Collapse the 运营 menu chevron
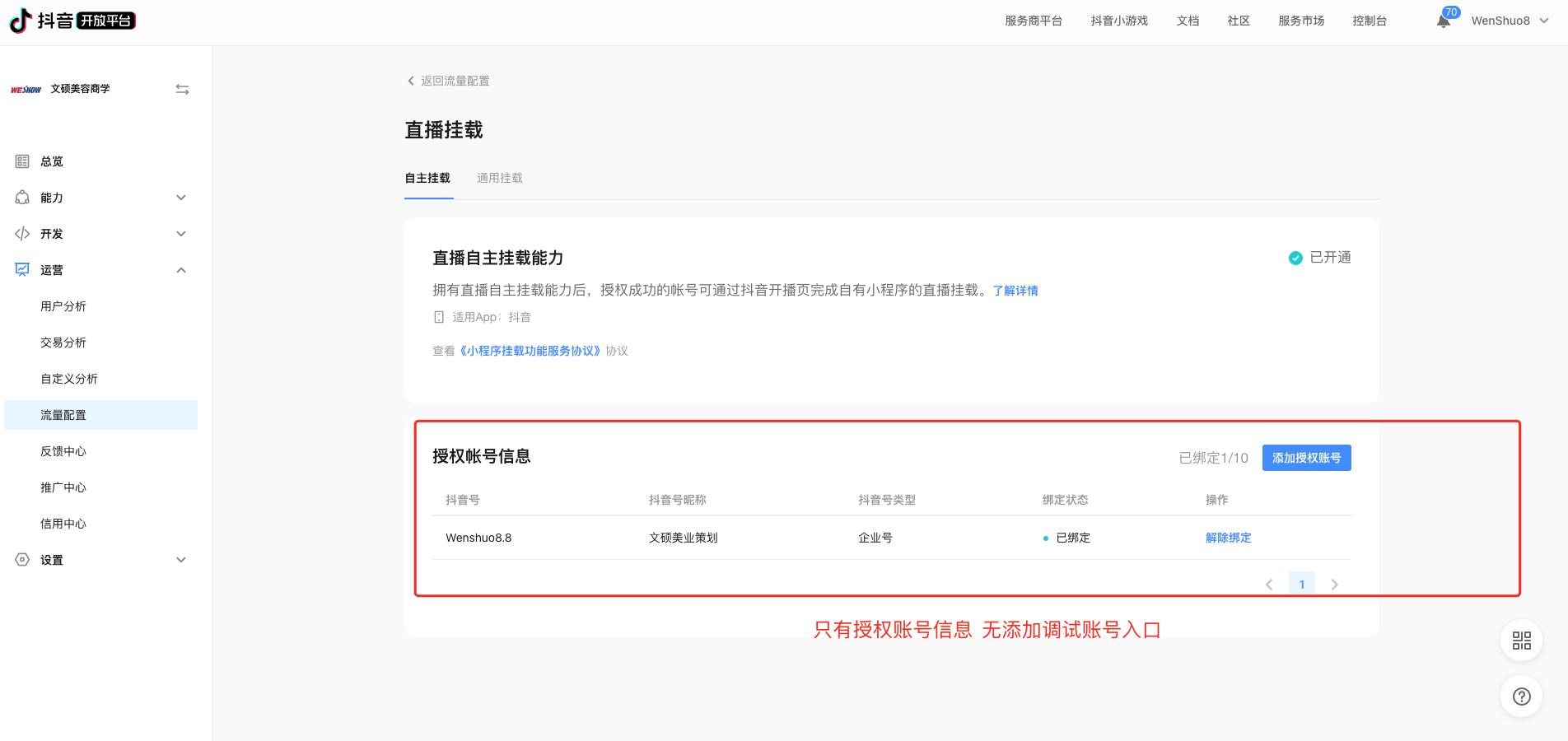Viewport: 1568px width, 741px height. [x=181, y=270]
